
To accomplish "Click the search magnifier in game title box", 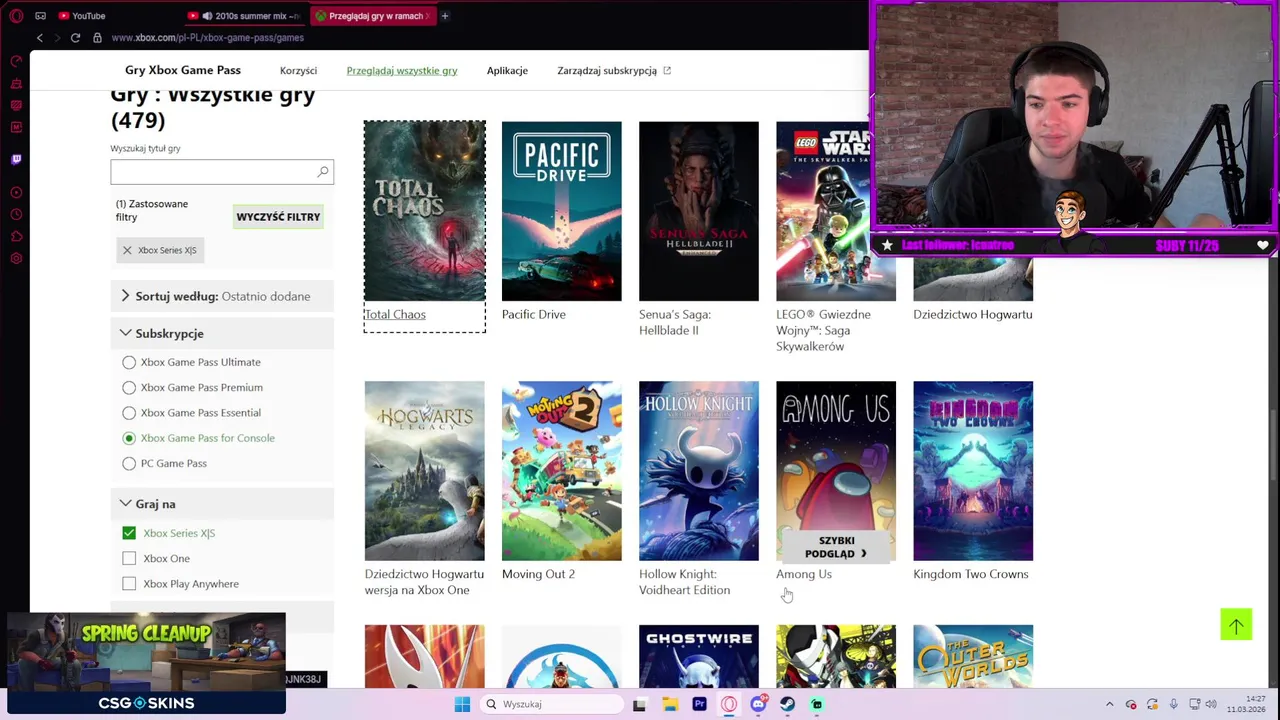I will click(x=323, y=172).
